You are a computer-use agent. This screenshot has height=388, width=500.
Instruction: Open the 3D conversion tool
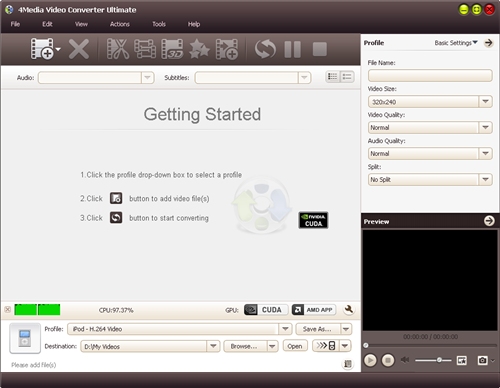[x=172, y=49]
